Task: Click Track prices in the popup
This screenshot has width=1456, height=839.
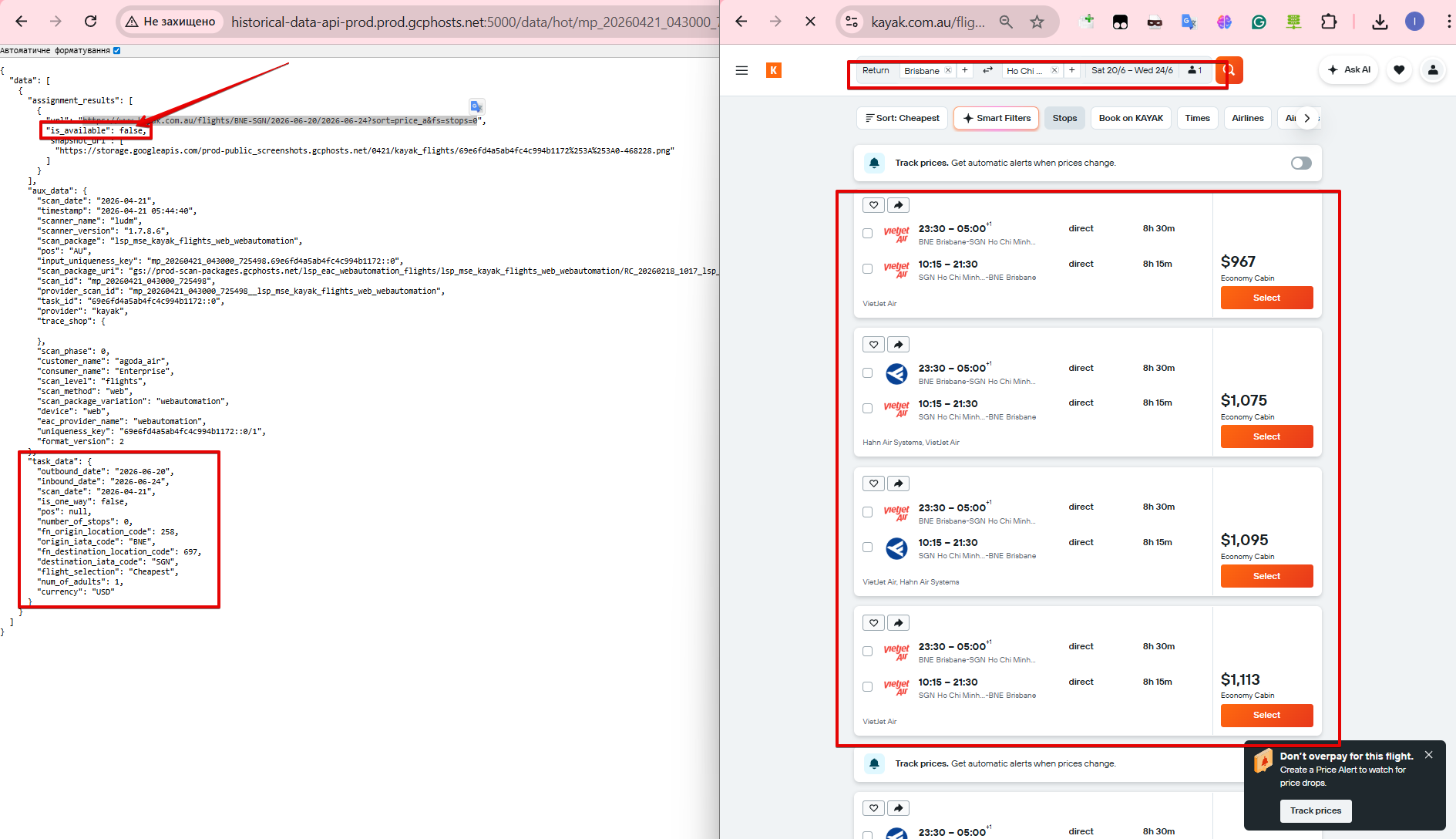Action: (x=1316, y=810)
